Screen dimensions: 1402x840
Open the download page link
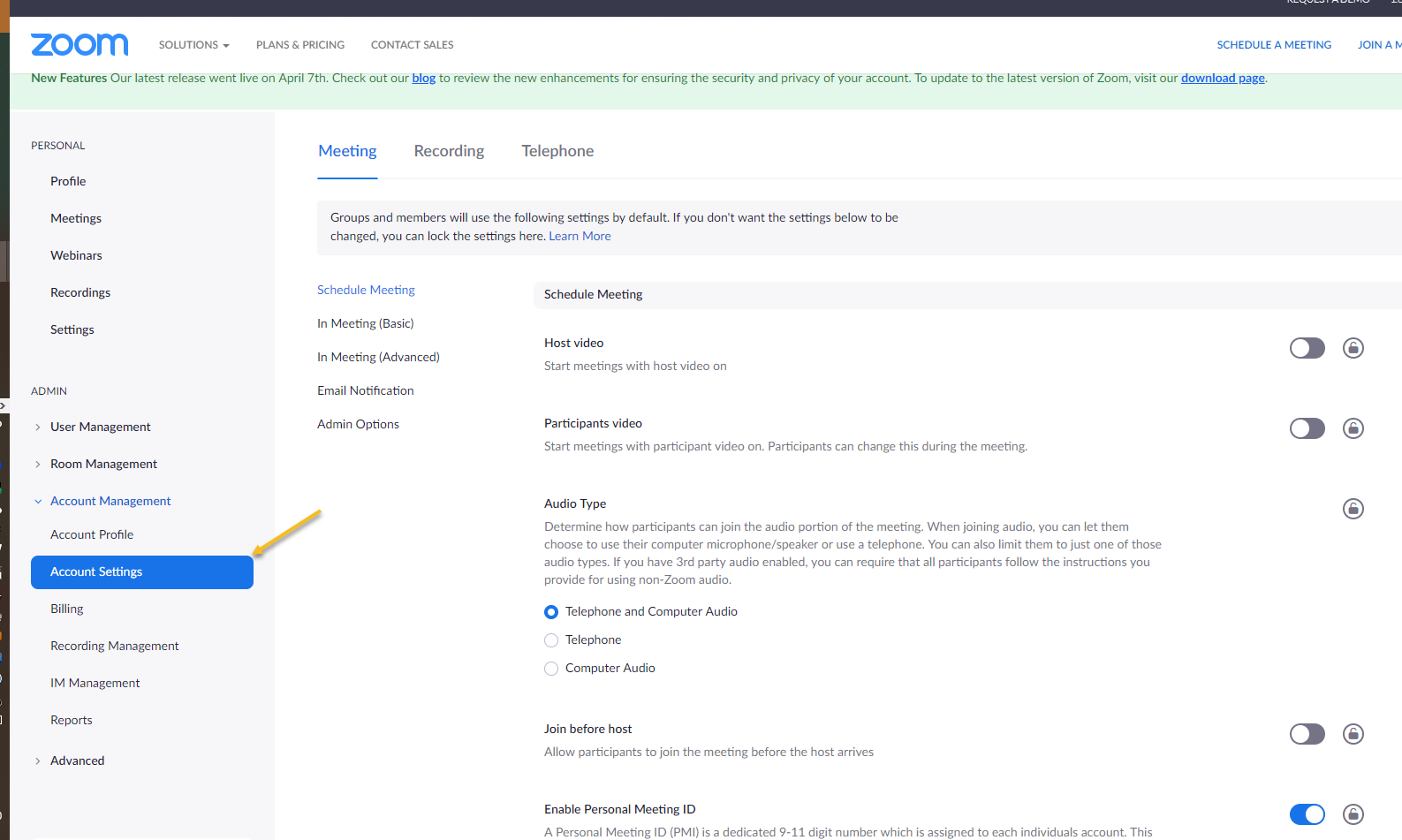(1223, 78)
